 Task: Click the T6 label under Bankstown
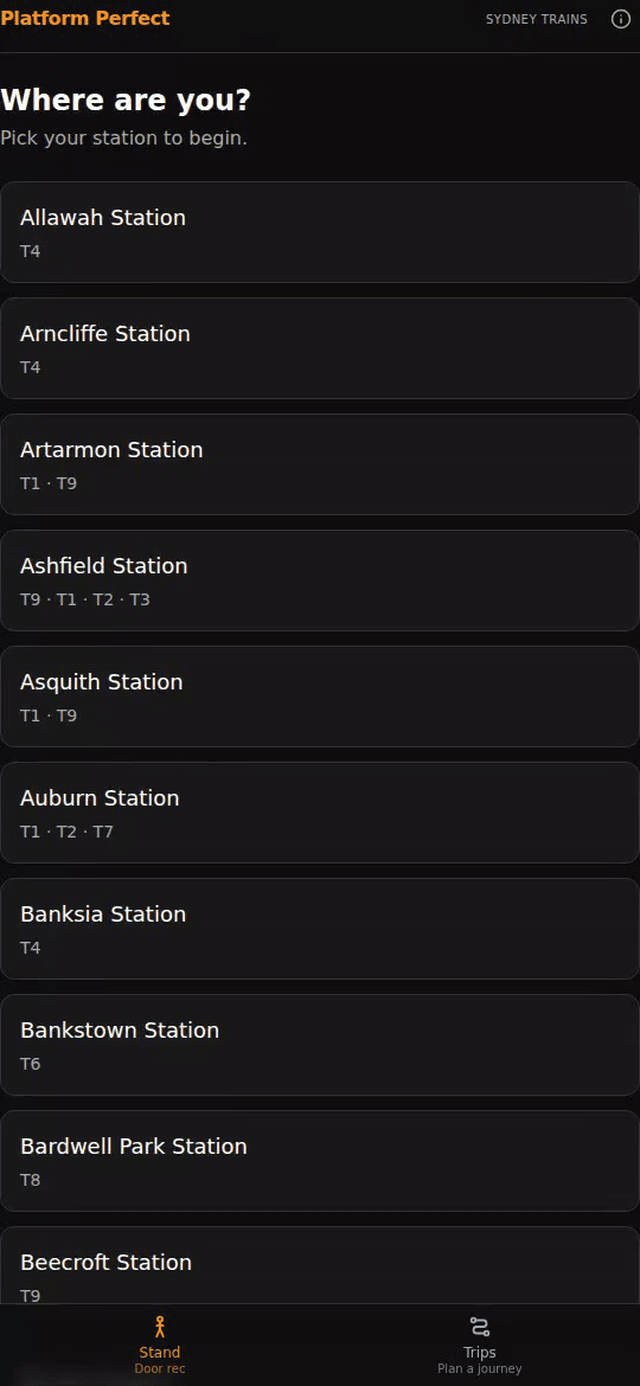click(31, 1064)
